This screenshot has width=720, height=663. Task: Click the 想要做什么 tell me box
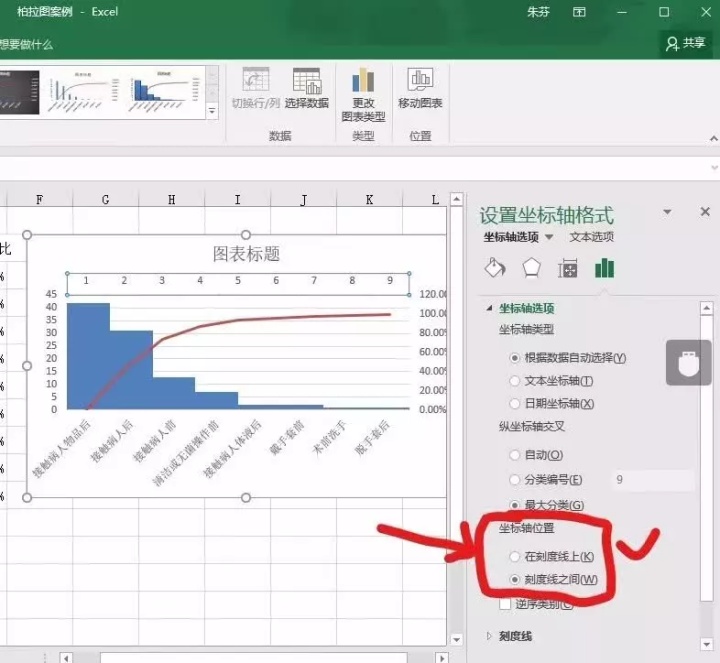click(26, 45)
